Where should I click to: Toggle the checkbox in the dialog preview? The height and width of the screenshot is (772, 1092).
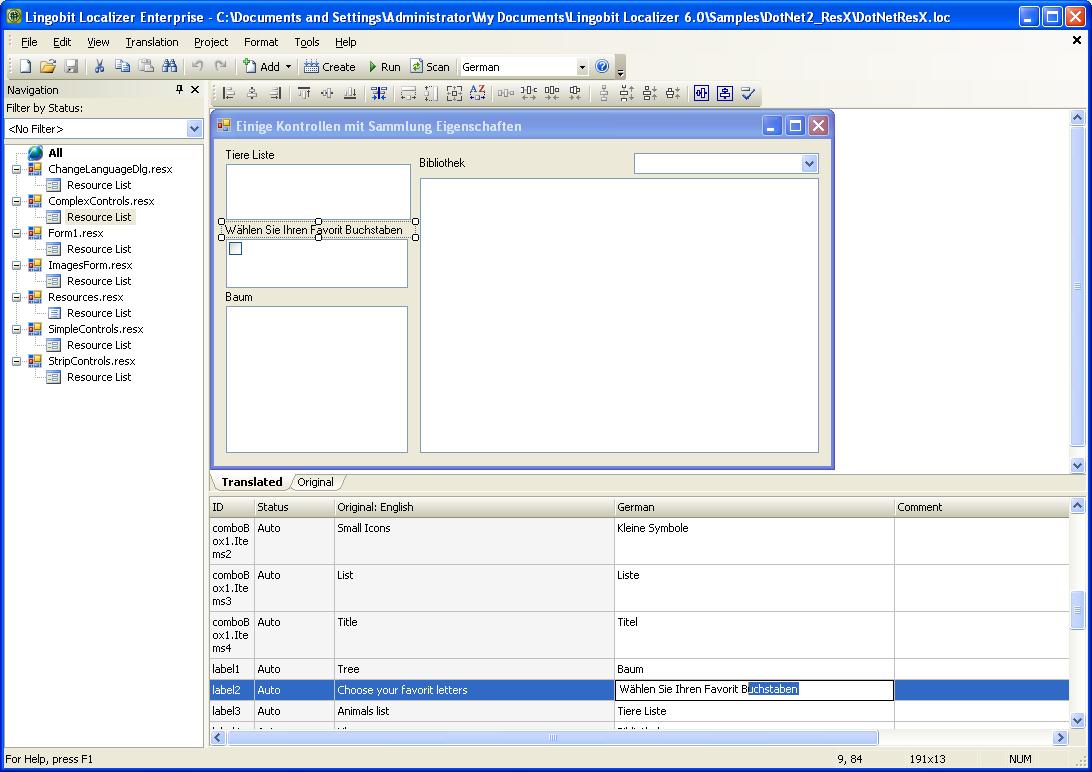pyautogui.click(x=235, y=248)
